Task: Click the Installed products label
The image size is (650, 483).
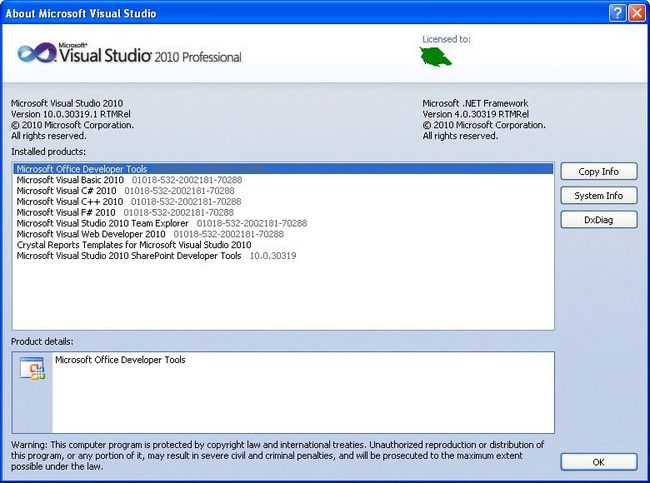Action: tap(49, 152)
